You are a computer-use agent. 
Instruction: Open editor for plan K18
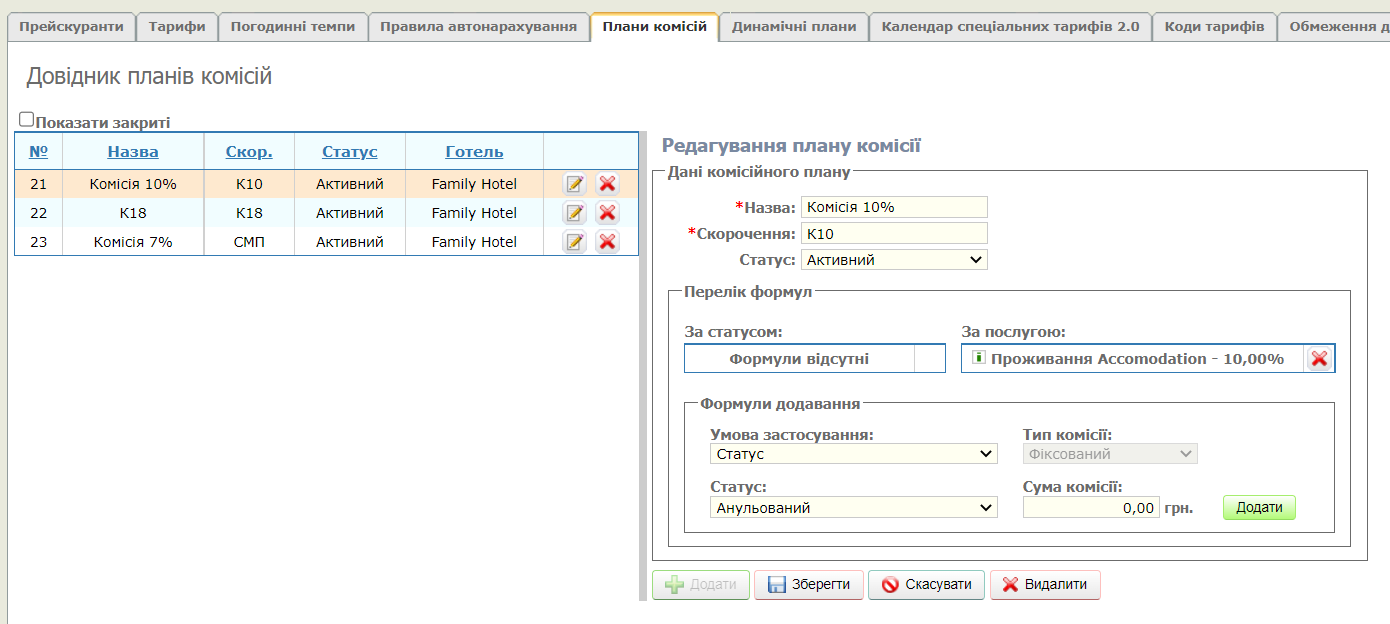pyautogui.click(x=574, y=213)
